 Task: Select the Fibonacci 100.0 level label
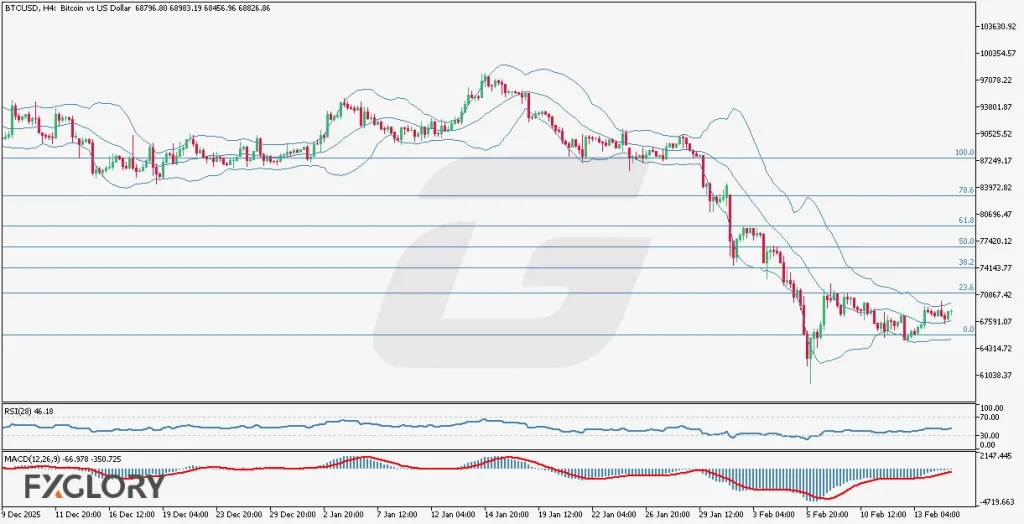tap(965, 152)
